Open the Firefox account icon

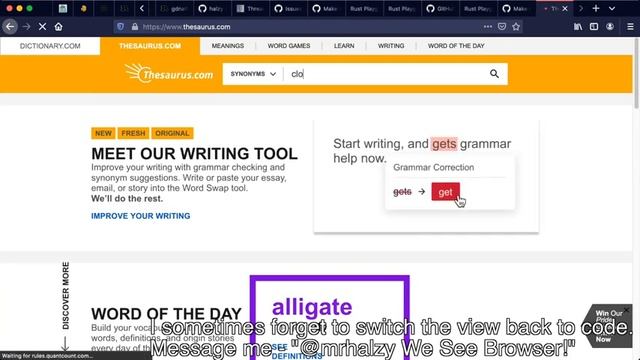[610, 27]
